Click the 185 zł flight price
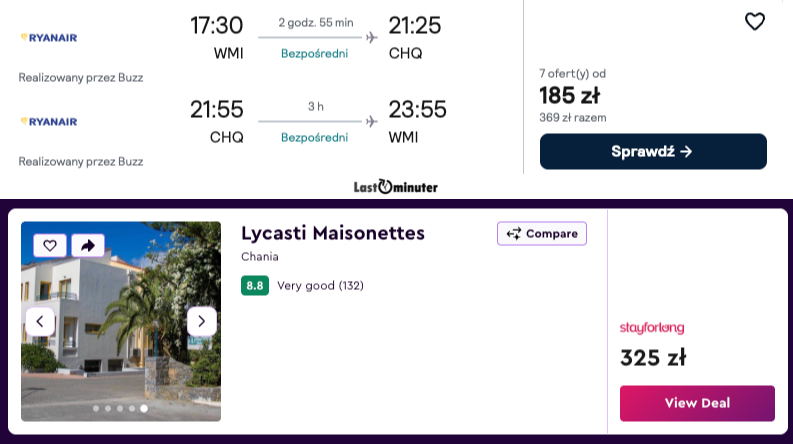This screenshot has height=444, width=793. coord(569,96)
